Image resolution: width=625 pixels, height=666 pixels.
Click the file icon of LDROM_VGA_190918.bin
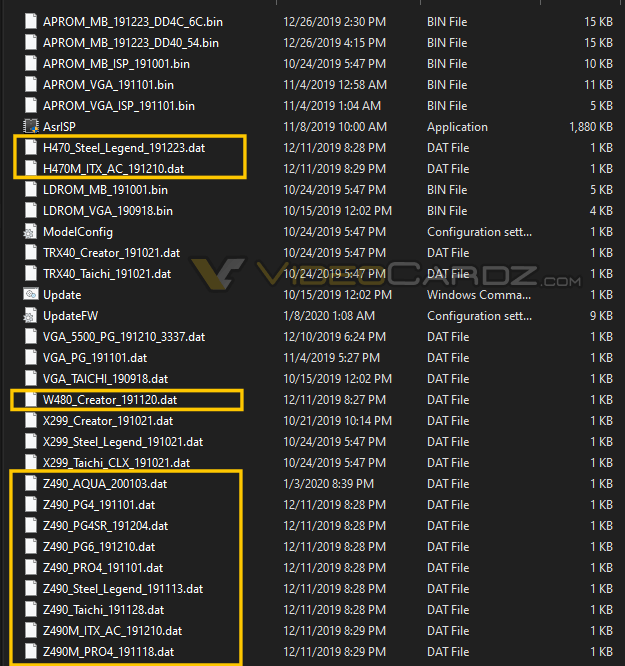click(31, 211)
